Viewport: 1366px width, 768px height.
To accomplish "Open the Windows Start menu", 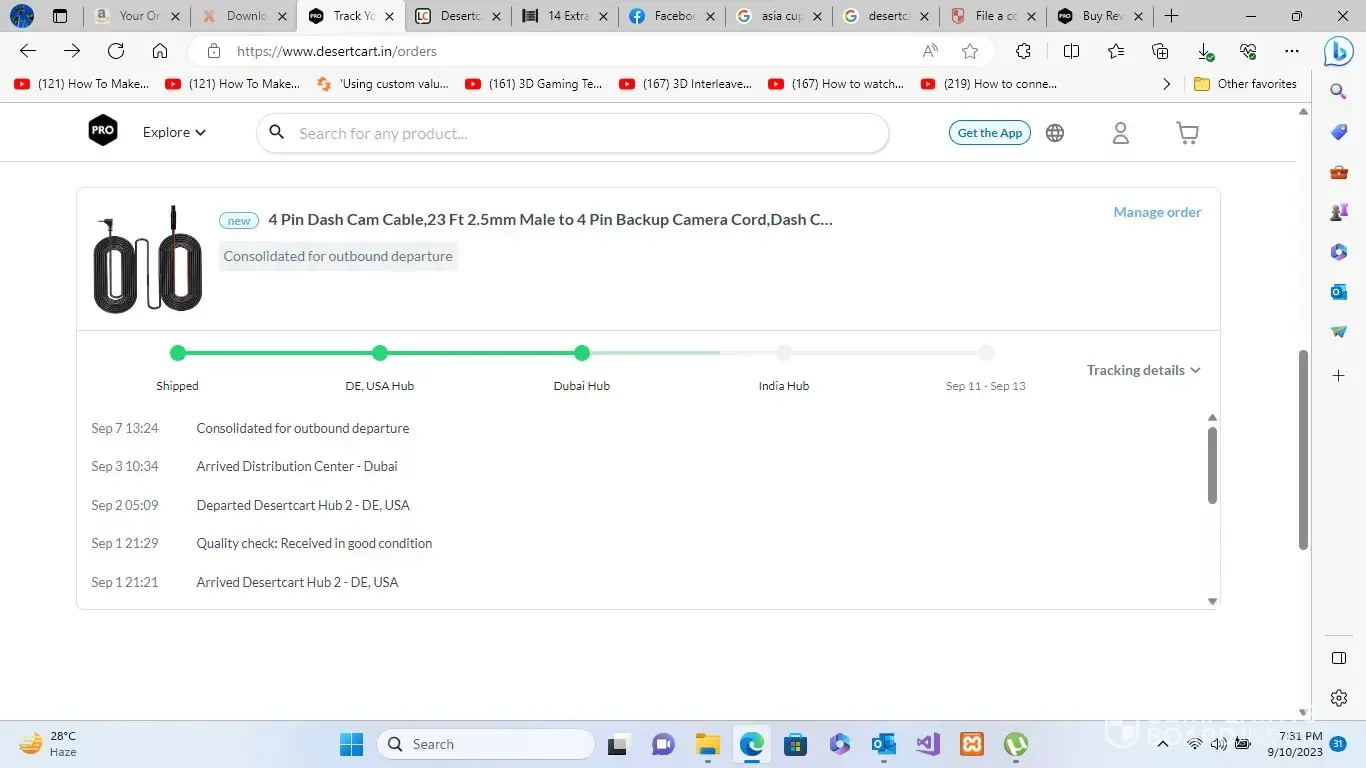I will 351,744.
